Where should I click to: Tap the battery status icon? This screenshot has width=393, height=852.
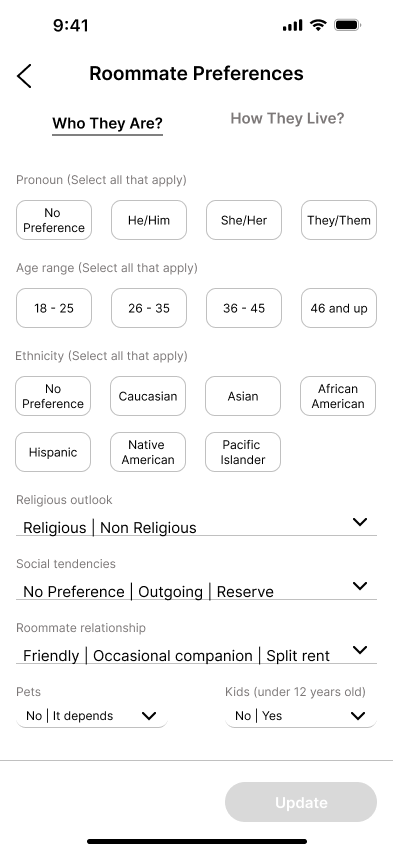tap(347, 25)
